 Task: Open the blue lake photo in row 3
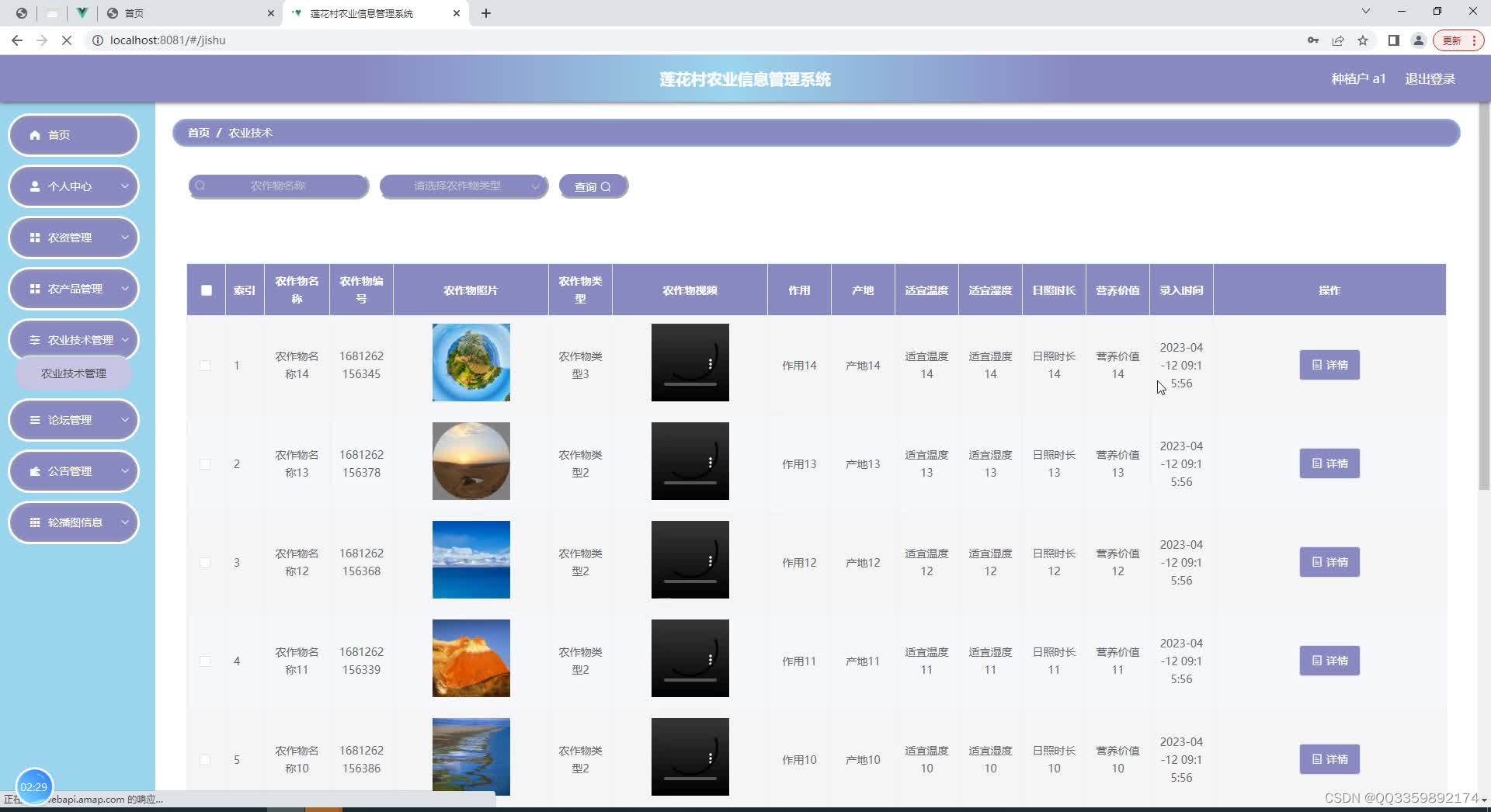pos(471,560)
